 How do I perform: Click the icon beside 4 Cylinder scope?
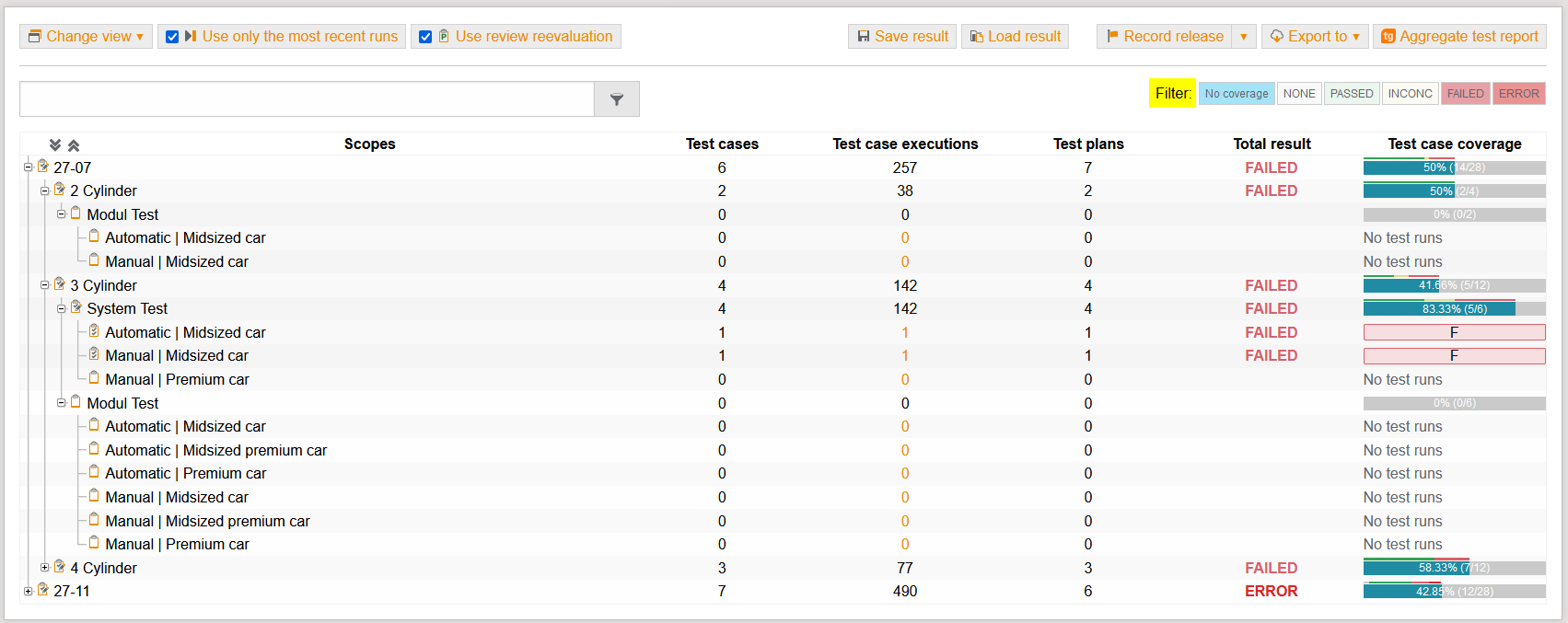(60, 567)
